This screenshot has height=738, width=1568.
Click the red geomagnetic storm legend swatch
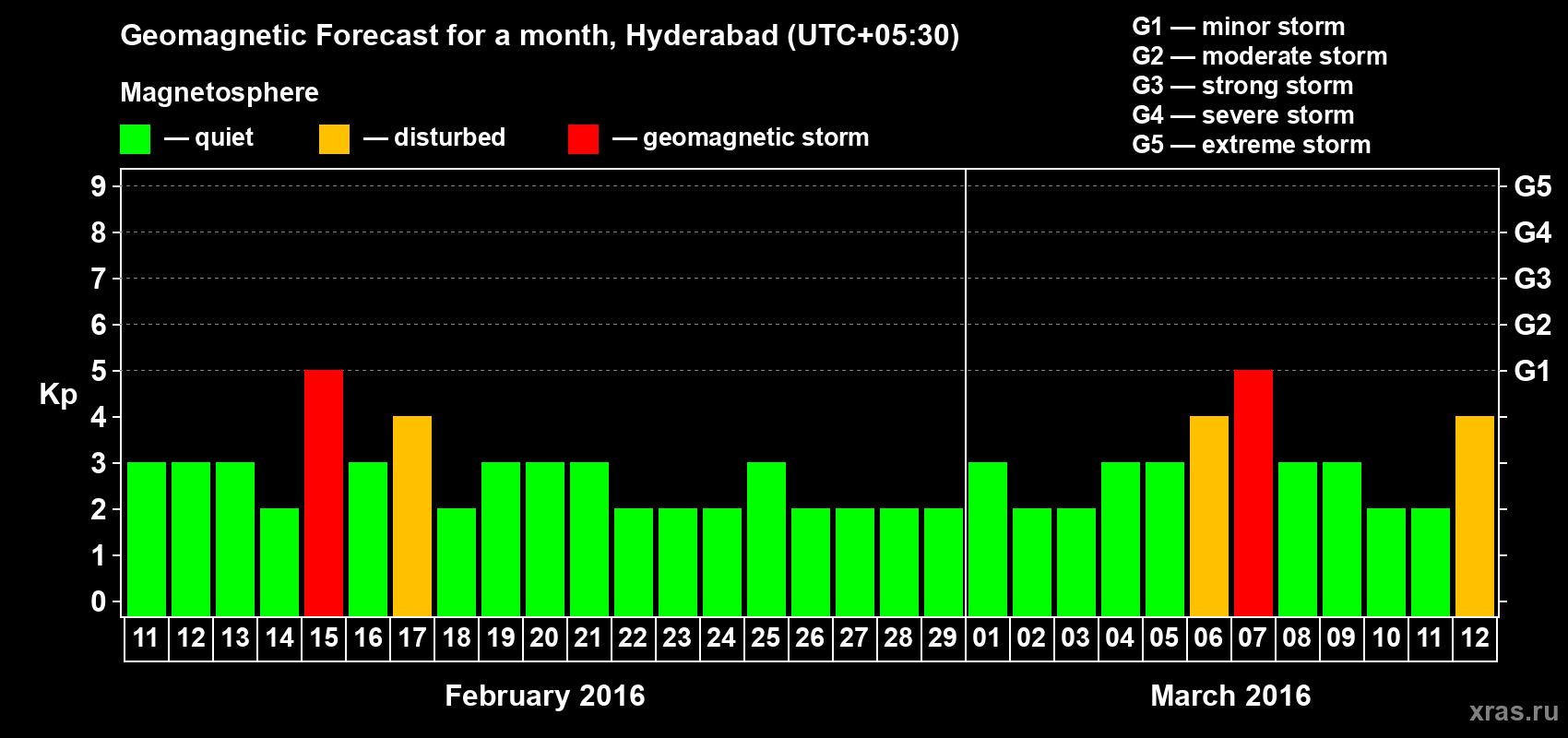tap(583, 139)
